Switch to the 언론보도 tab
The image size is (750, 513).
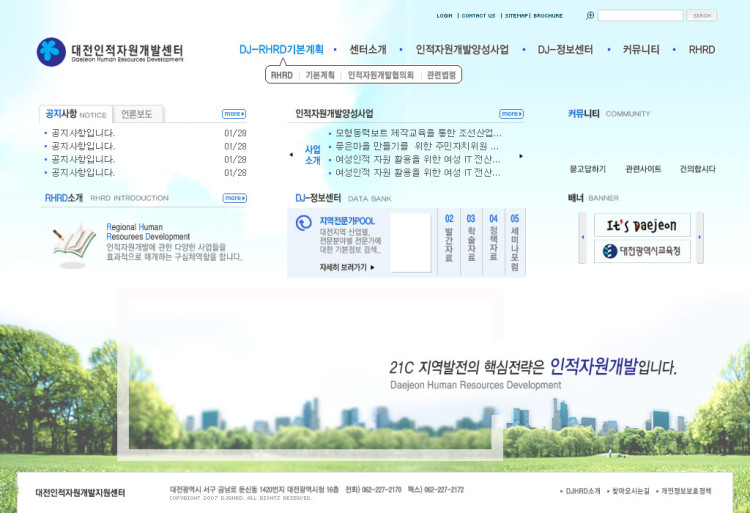tap(137, 114)
